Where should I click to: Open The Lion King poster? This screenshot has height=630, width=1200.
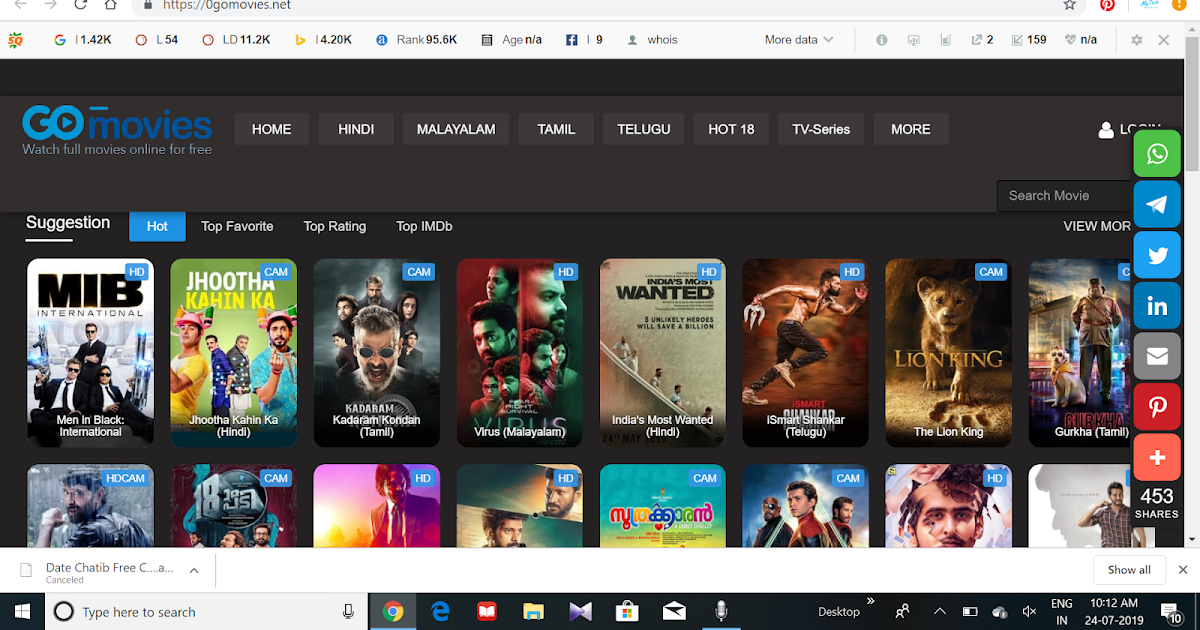pos(948,352)
